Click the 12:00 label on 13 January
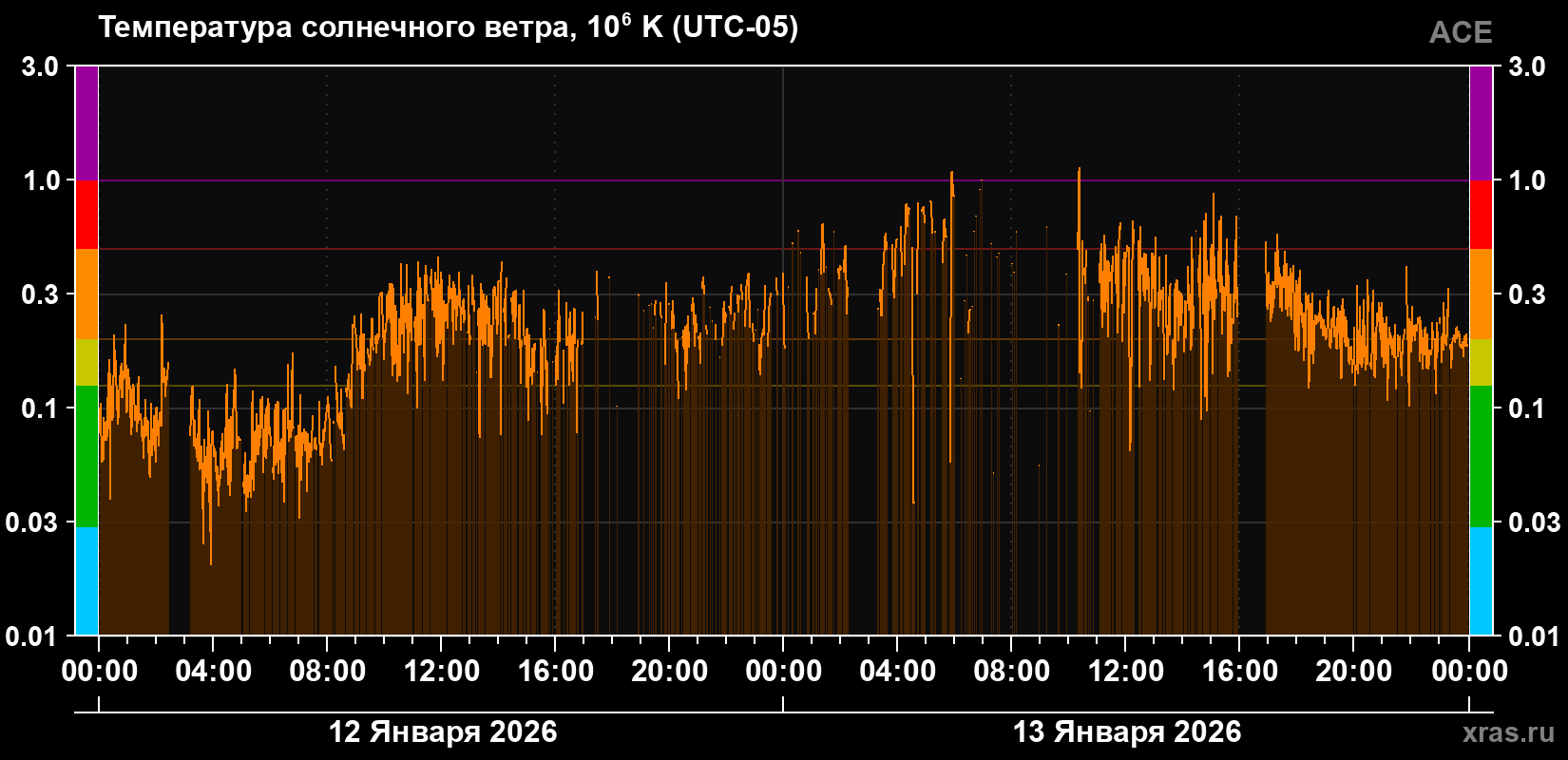The image size is (1568, 760). pyautogui.click(x=1125, y=672)
